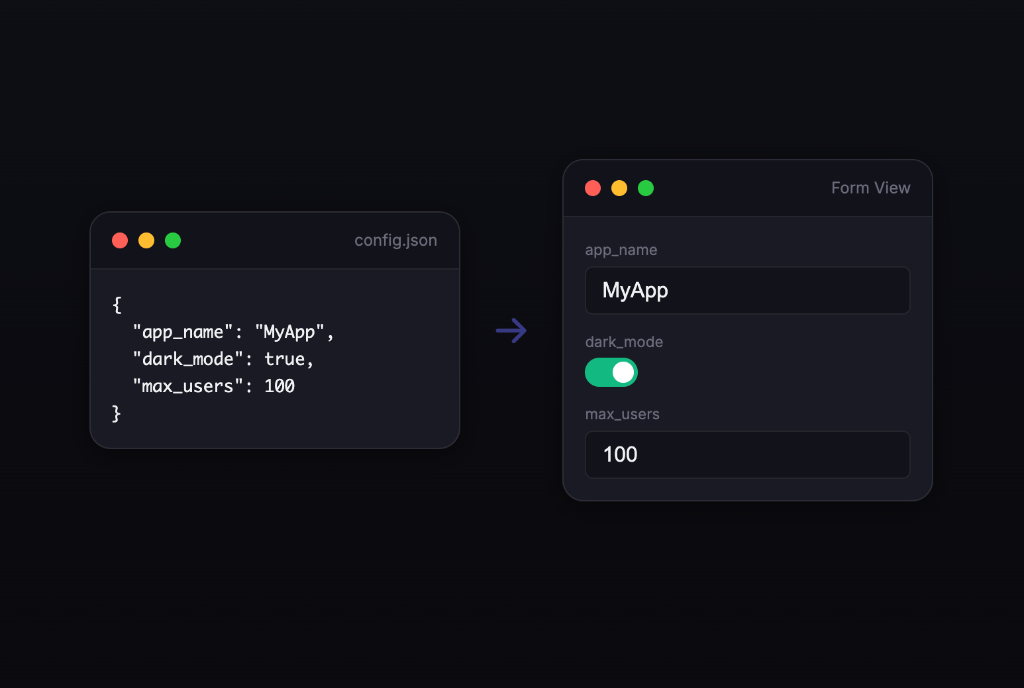Click the max_users field showing 100
The image size is (1024, 688).
tap(747, 454)
